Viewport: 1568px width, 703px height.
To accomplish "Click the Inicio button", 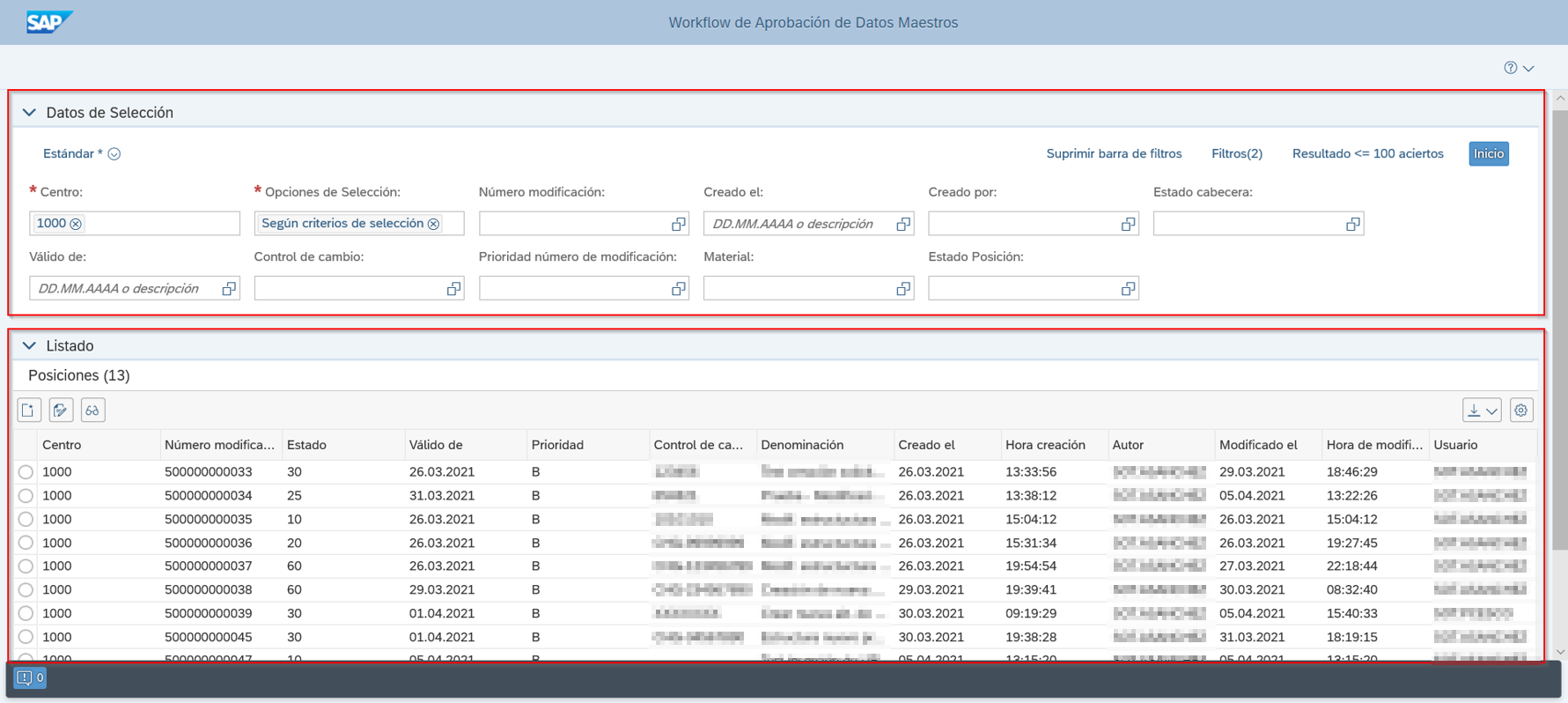I will pyautogui.click(x=1489, y=153).
